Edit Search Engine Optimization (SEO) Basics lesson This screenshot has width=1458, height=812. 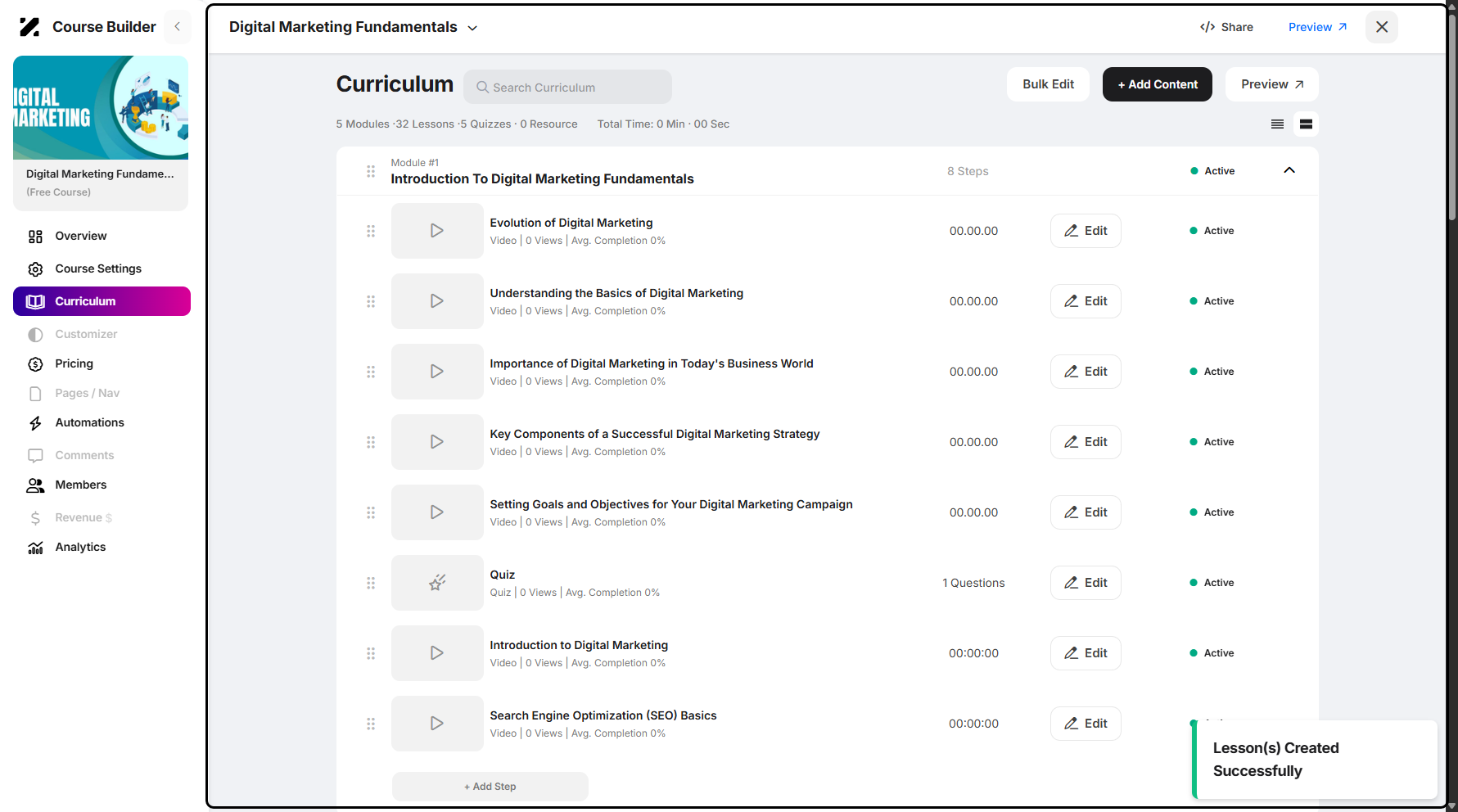point(1086,724)
